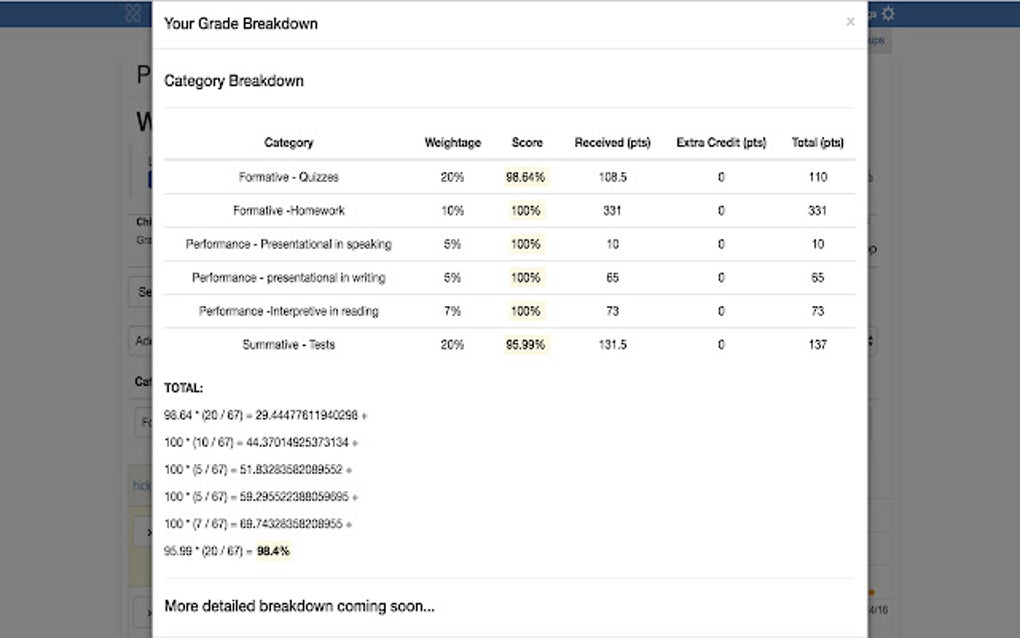The height and width of the screenshot is (638, 1020).
Task: Click the highlighted 95.99% Summative Tests score
Action: 525,344
